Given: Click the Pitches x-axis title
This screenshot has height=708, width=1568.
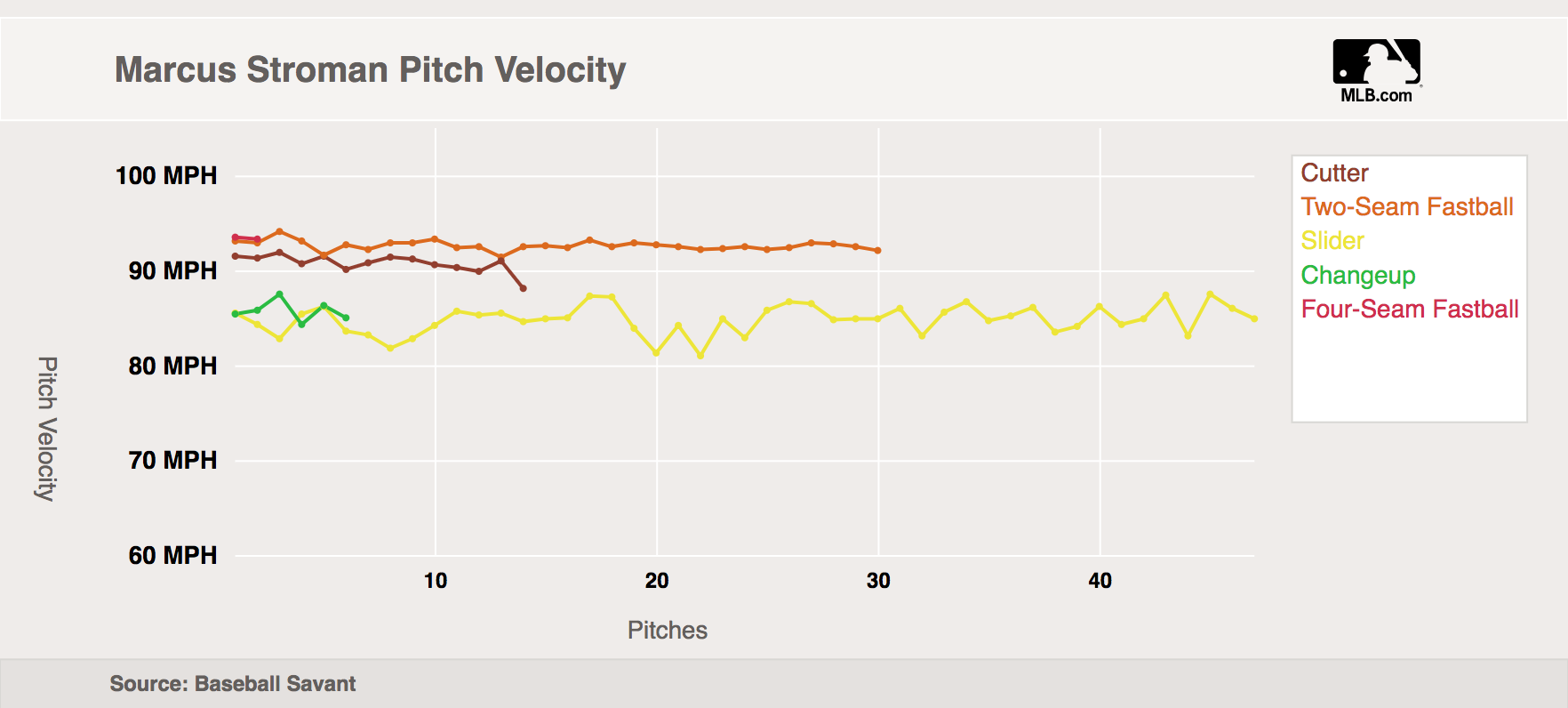Looking at the screenshot, I should [667, 630].
